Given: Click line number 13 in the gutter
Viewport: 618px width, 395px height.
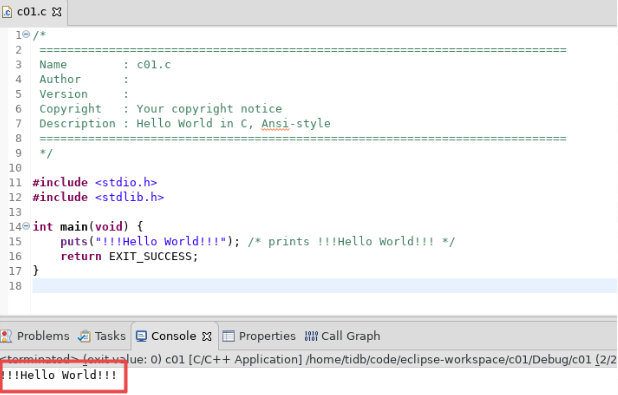Looking at the screenshot, I should (15, 212).
